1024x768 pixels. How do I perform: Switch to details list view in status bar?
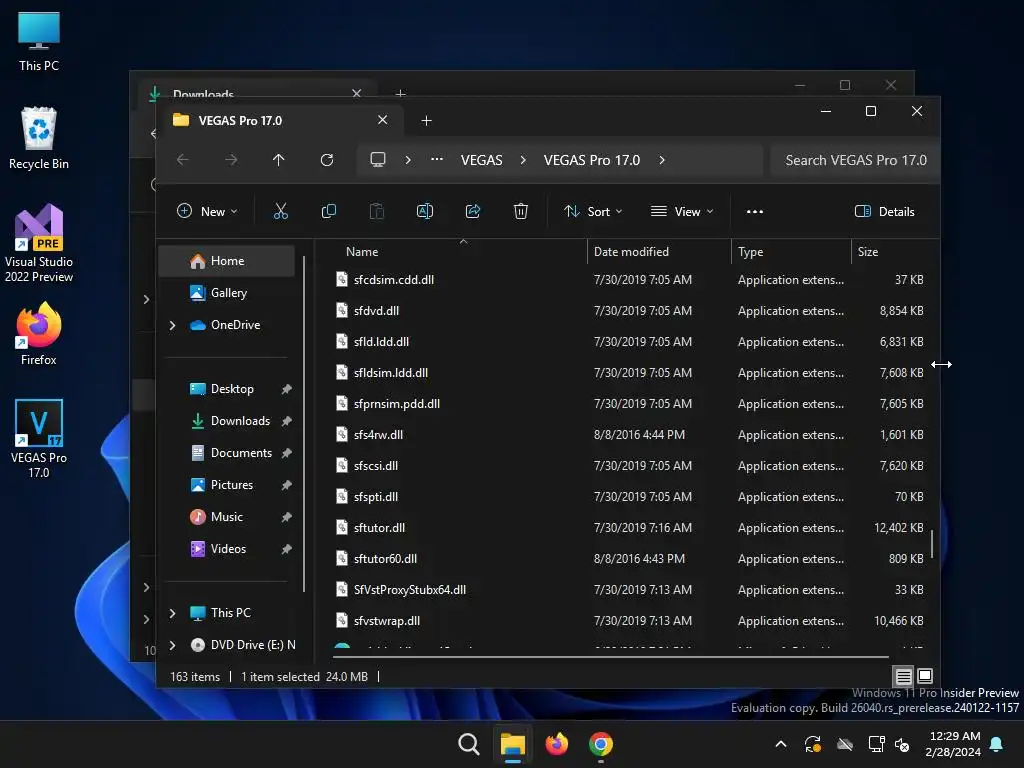[903, 676]
